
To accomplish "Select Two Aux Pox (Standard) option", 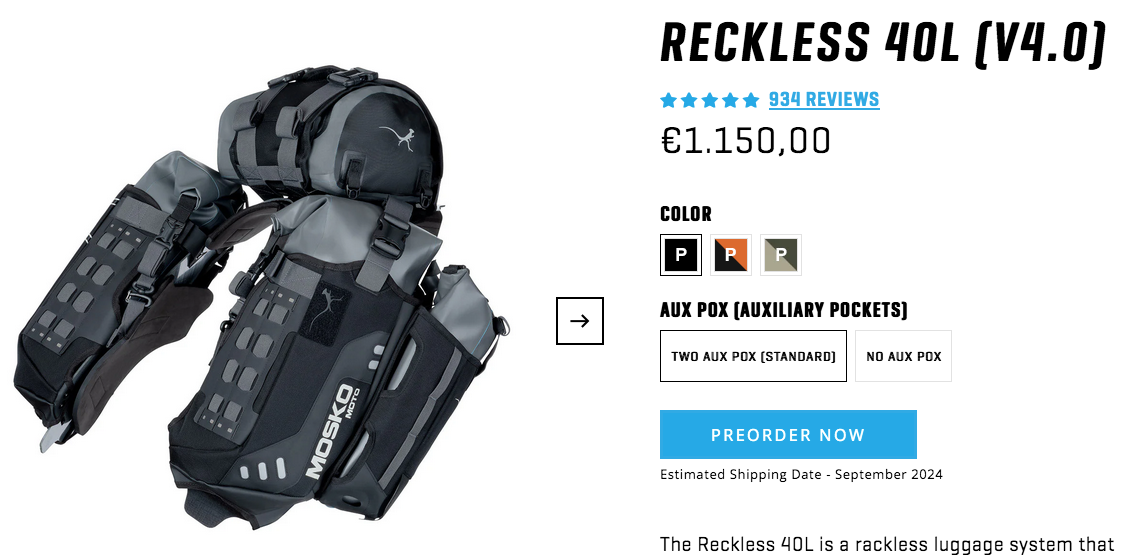I will tap(753, 356).
